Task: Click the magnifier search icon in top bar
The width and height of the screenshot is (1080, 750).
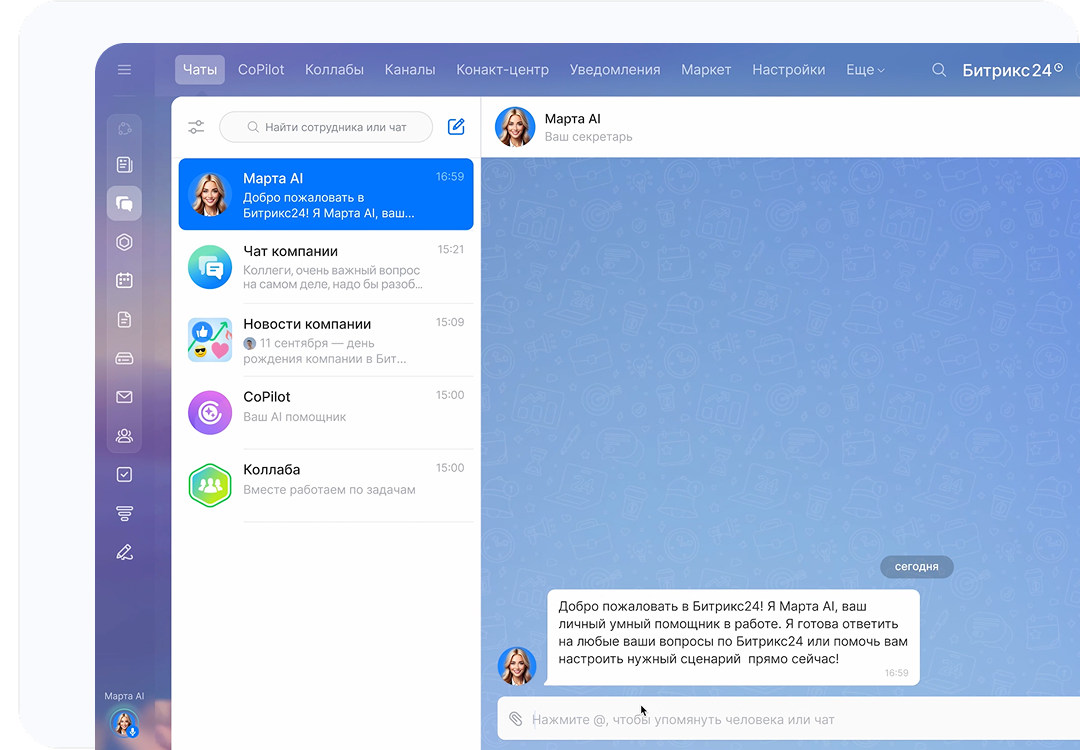Action: [939, 70]
